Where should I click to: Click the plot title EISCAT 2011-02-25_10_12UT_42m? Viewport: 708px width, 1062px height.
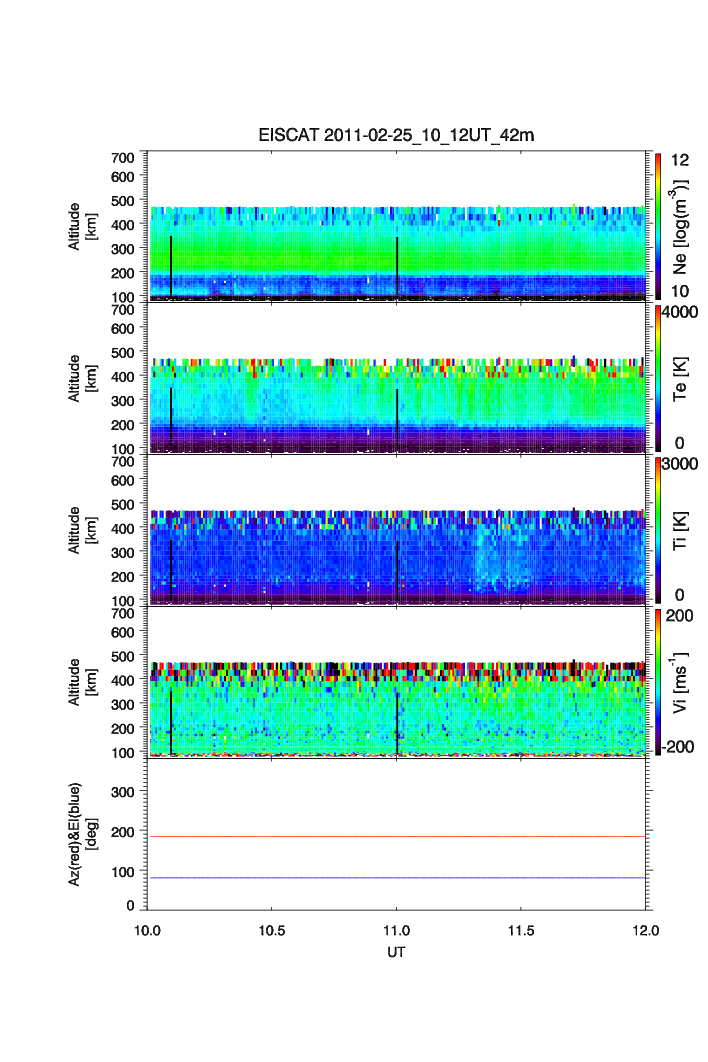tap(396, 135)
